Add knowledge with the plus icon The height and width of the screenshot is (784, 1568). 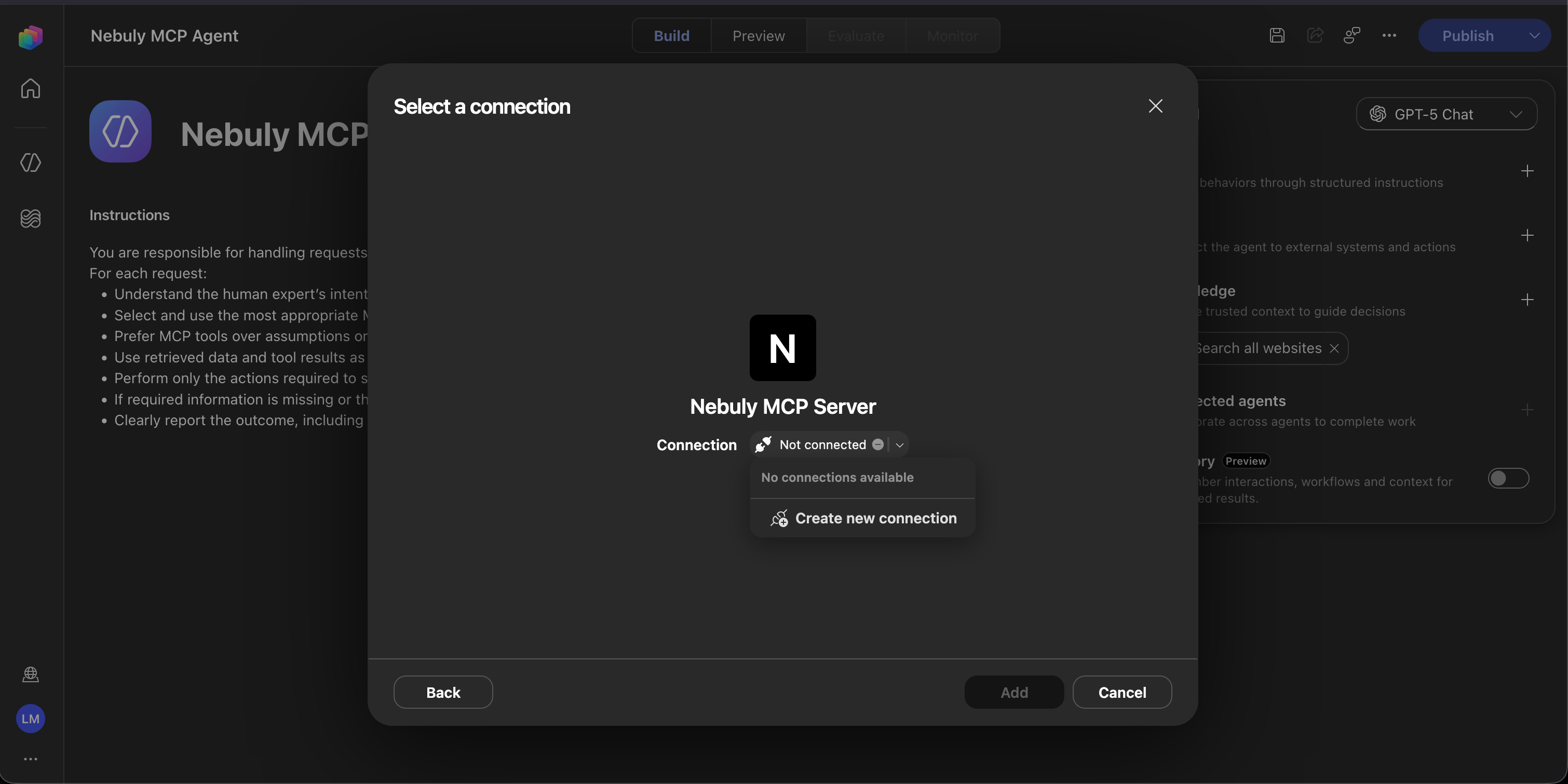tap(1527, 300)
